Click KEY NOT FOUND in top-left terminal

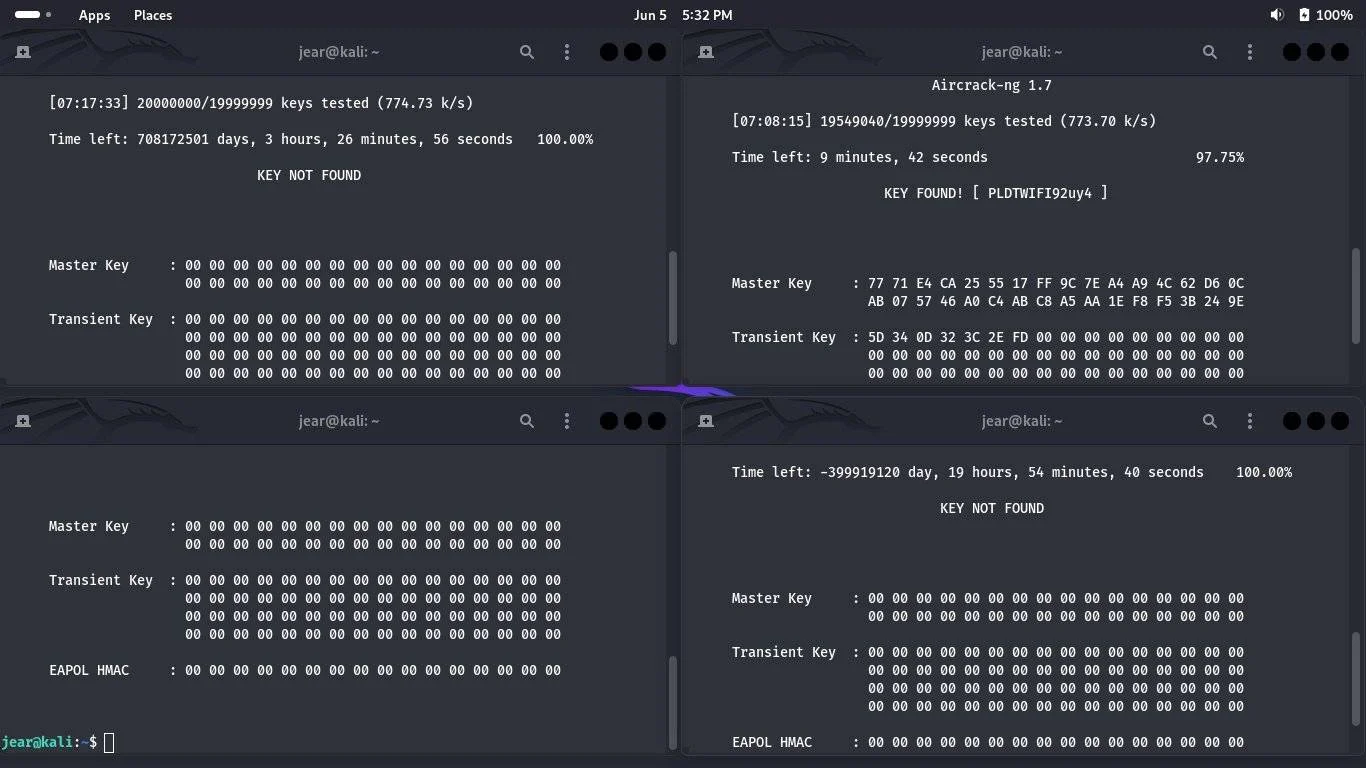tap(309, 175)
